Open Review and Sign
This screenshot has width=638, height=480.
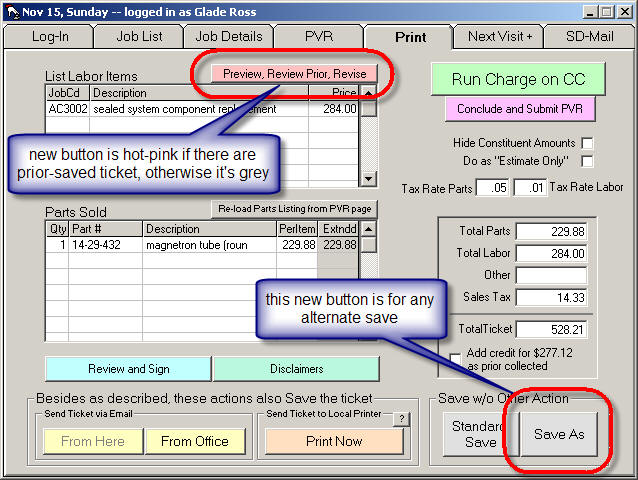[x=128, y=368]
